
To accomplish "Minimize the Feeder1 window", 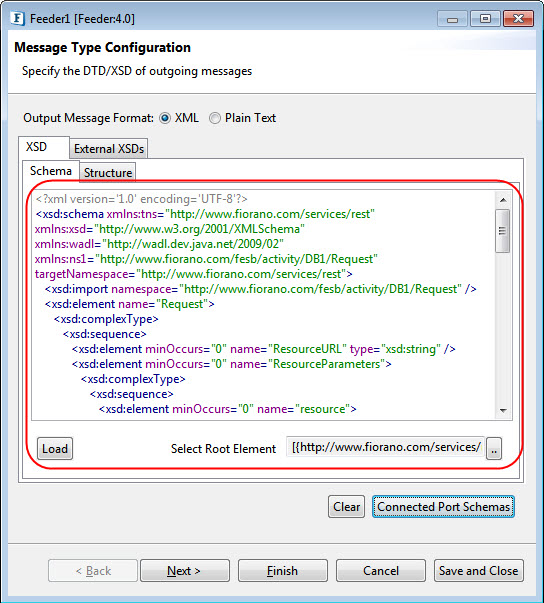I will point(452,18).
